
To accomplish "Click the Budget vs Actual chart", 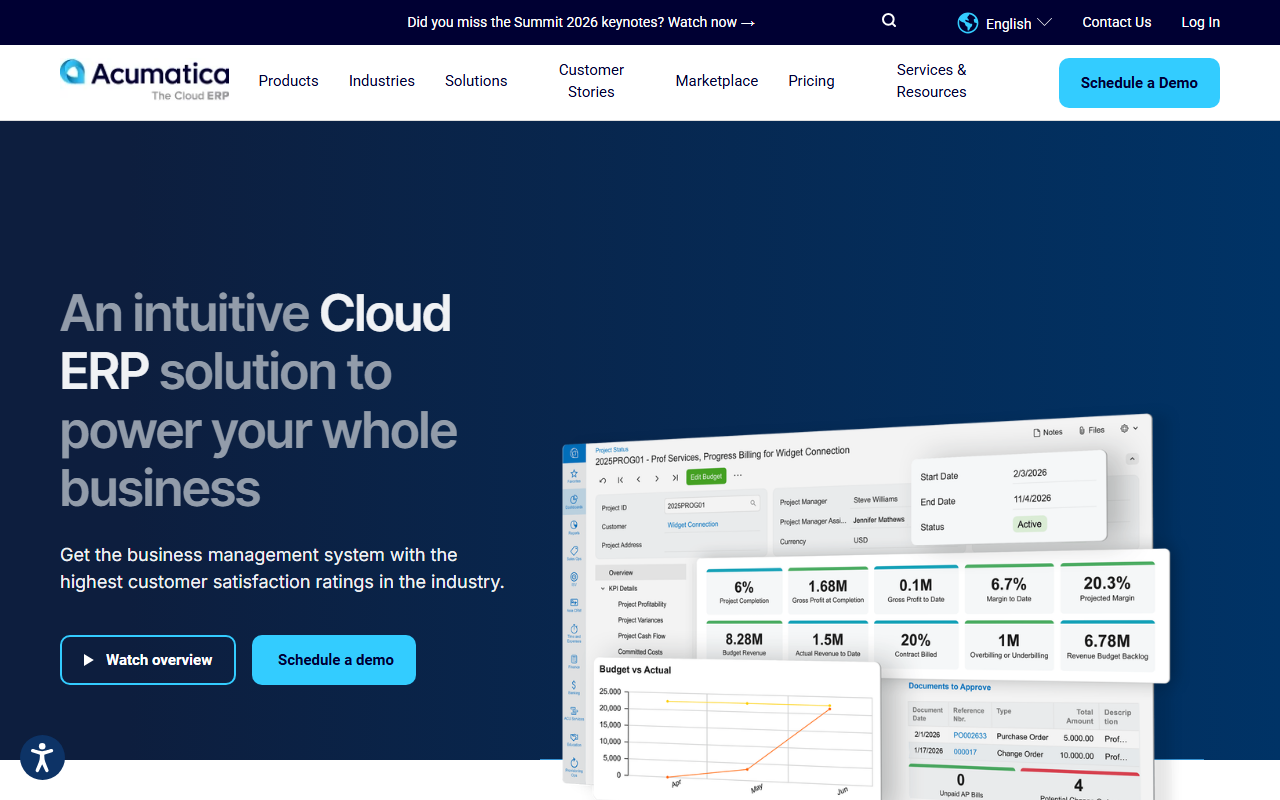I will (x=735, y=730).
